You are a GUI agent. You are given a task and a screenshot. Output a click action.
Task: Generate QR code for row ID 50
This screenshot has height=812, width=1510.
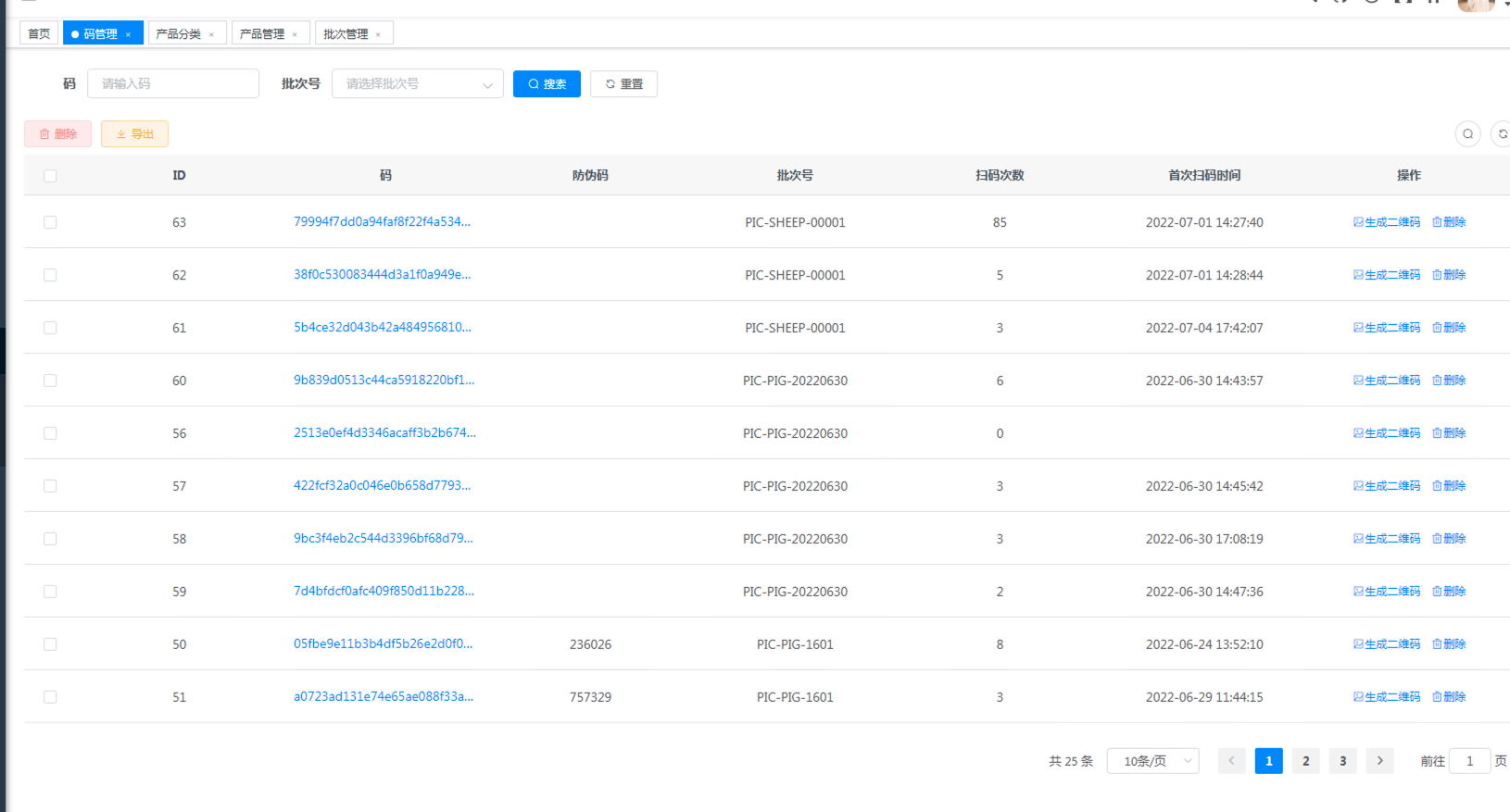(x=1386, y=644)
